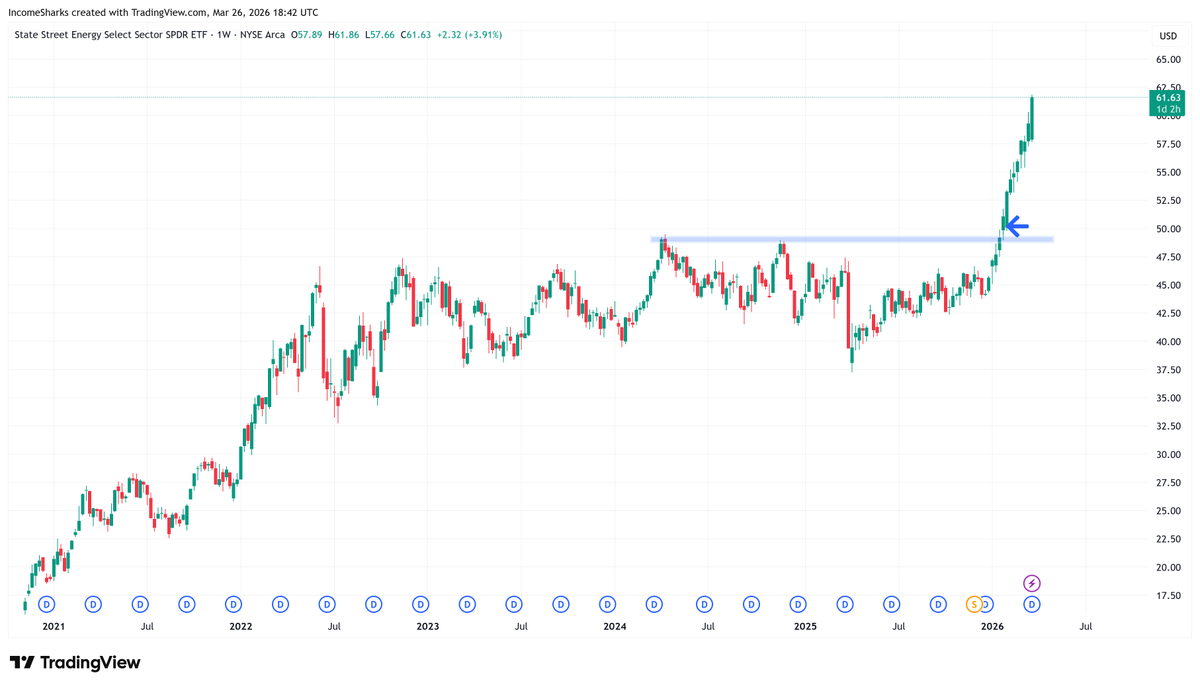Click the 55.00 price axis label

1168,172
